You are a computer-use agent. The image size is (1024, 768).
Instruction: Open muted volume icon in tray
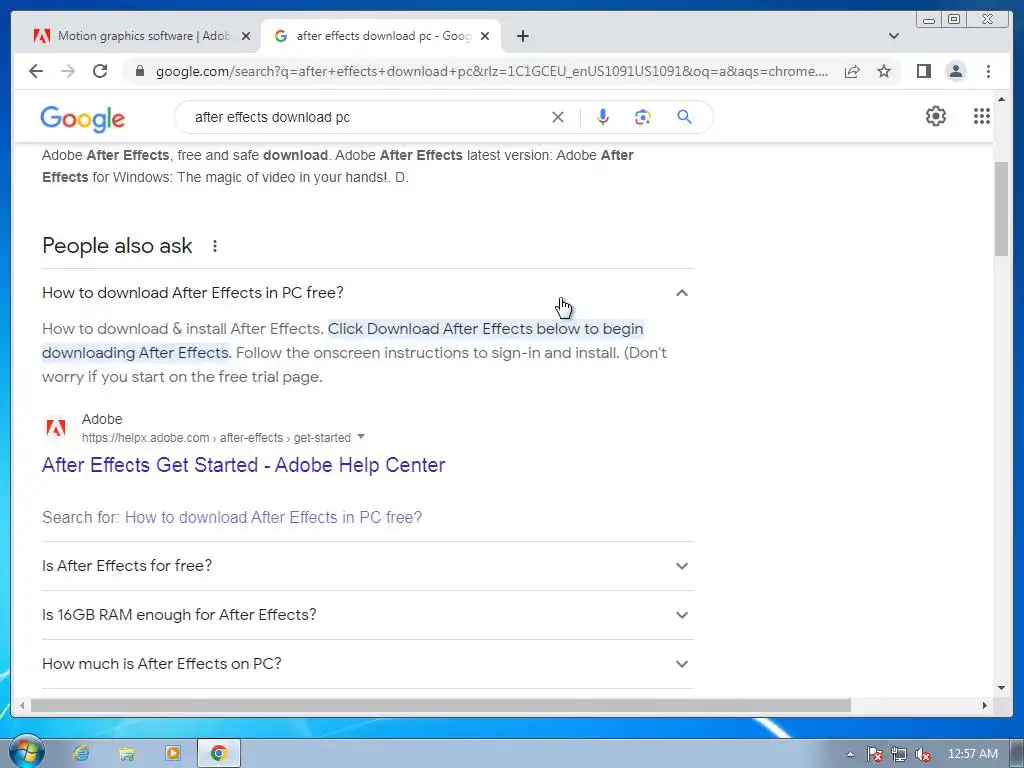(923, 754)
